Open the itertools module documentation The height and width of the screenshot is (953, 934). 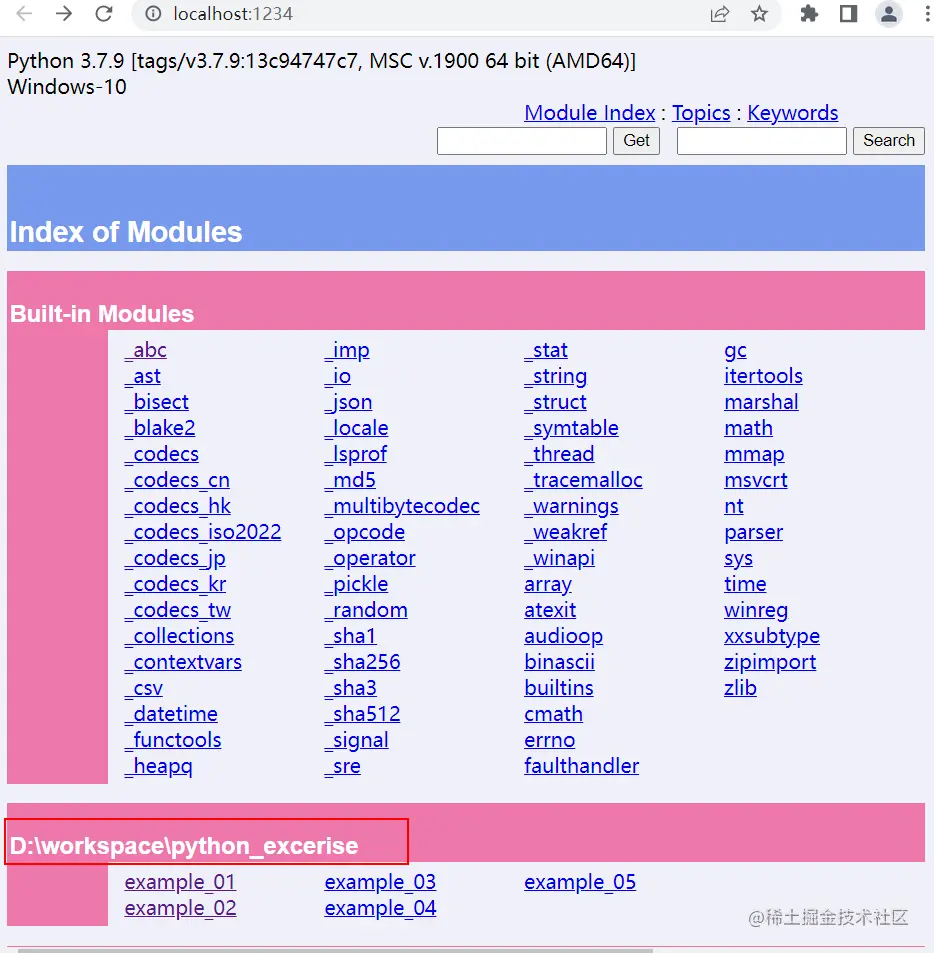point(763,376)
